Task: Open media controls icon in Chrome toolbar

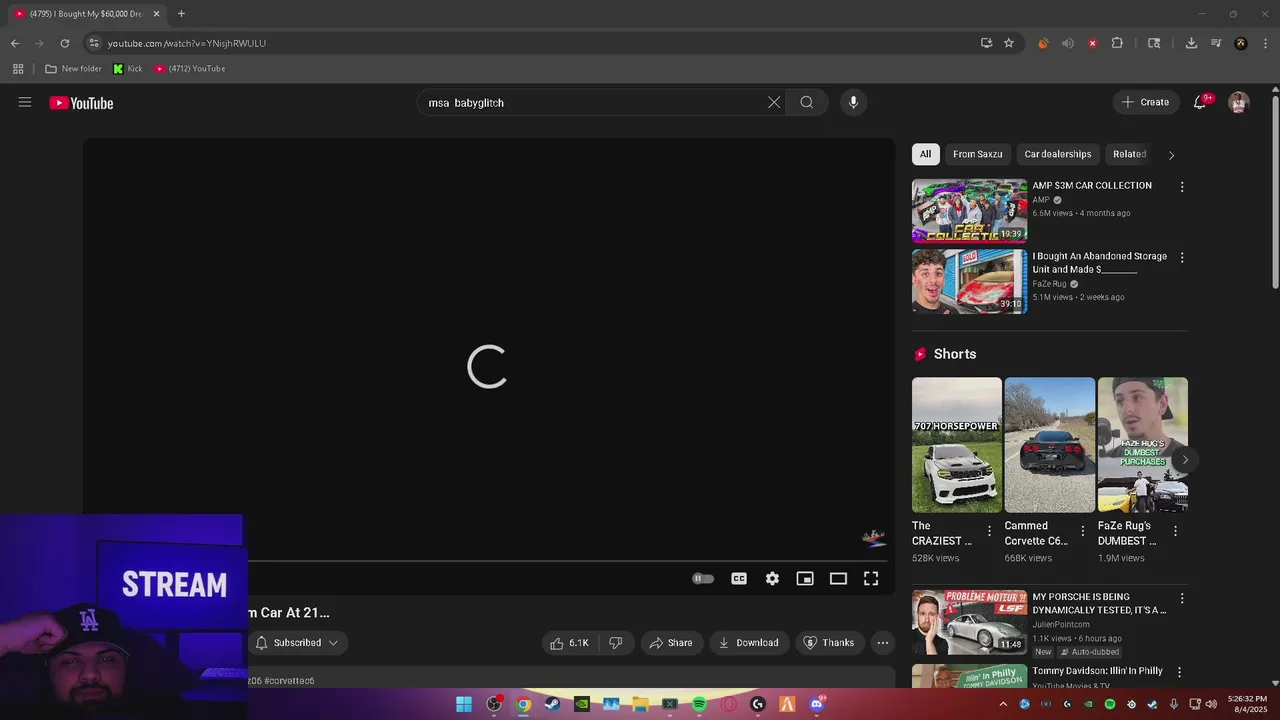Action: coord(1216,43)
